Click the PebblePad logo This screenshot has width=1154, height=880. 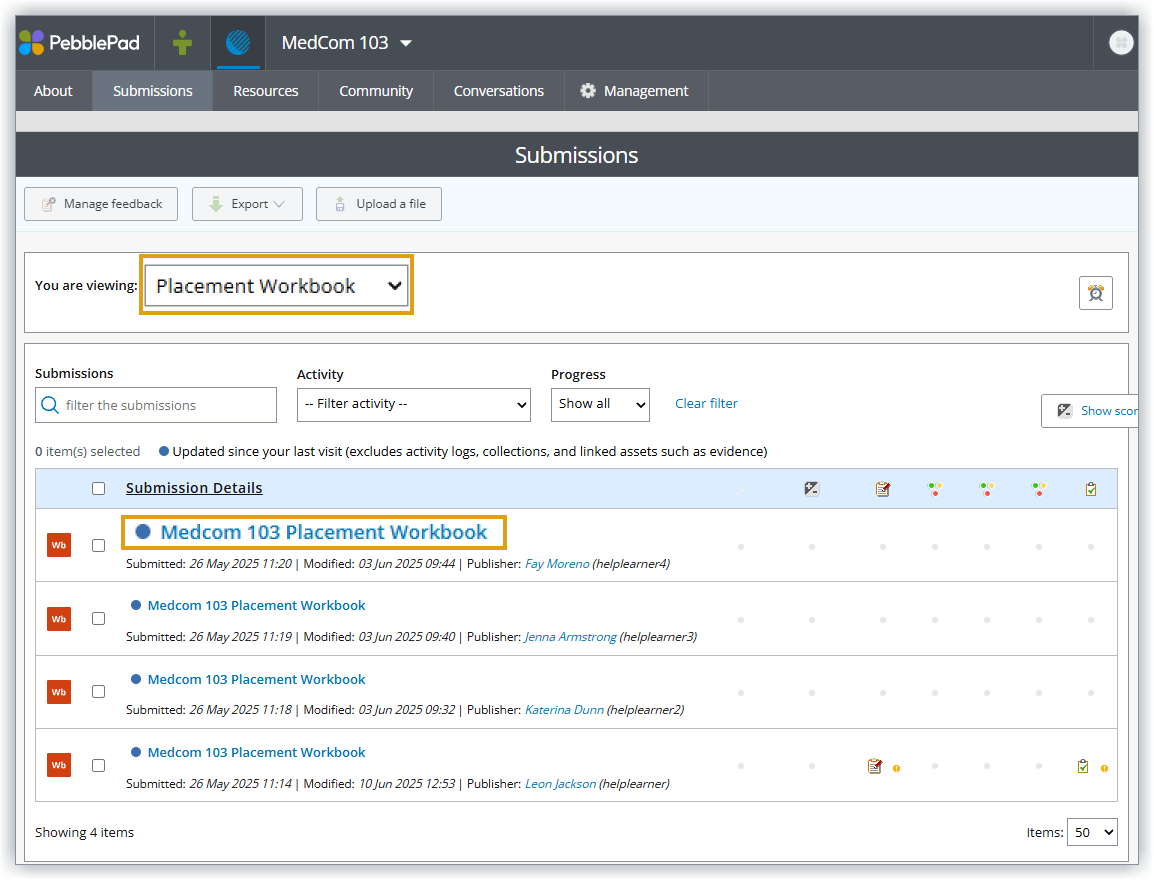pos(79,43)
